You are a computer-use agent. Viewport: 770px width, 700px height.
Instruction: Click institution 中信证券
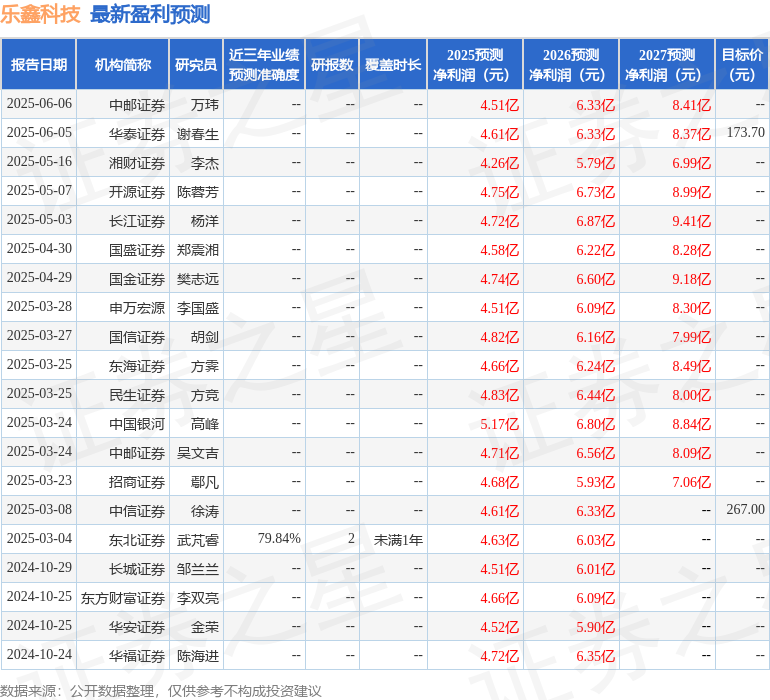(137, 511)
